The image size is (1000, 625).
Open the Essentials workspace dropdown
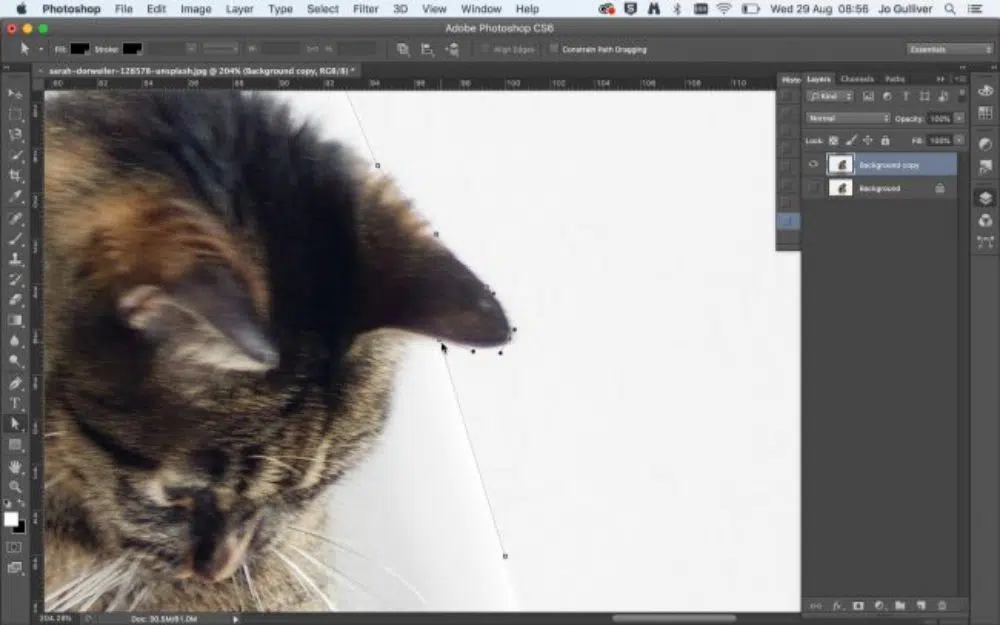click(949, 49)
